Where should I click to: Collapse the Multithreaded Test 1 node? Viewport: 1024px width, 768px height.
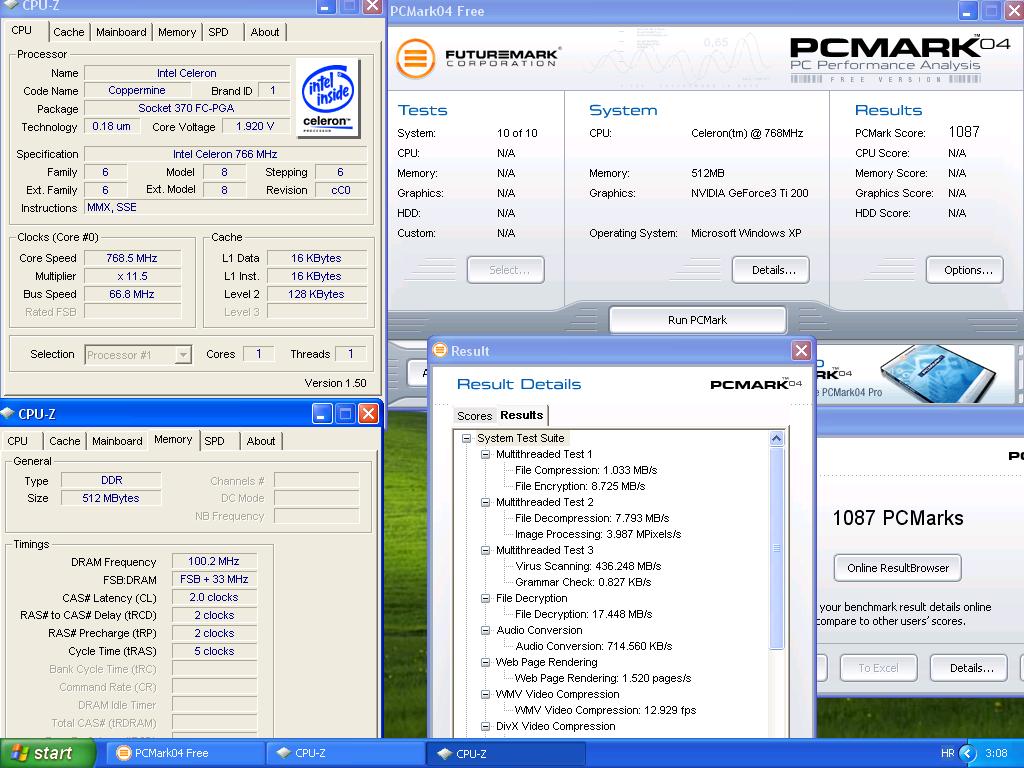click(x=485, y=454)
